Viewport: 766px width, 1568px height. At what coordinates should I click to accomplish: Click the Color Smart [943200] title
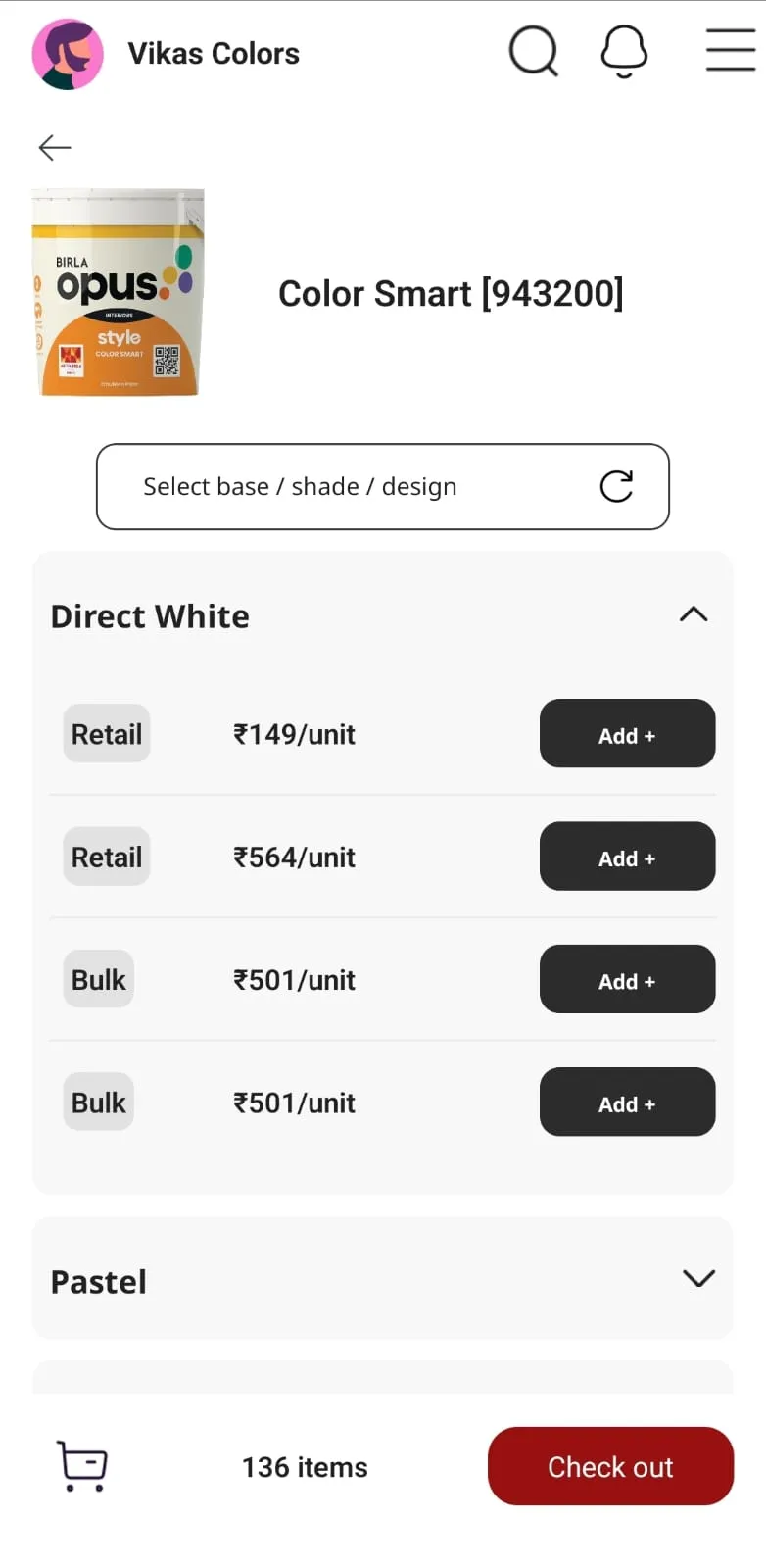coord(451,294)
